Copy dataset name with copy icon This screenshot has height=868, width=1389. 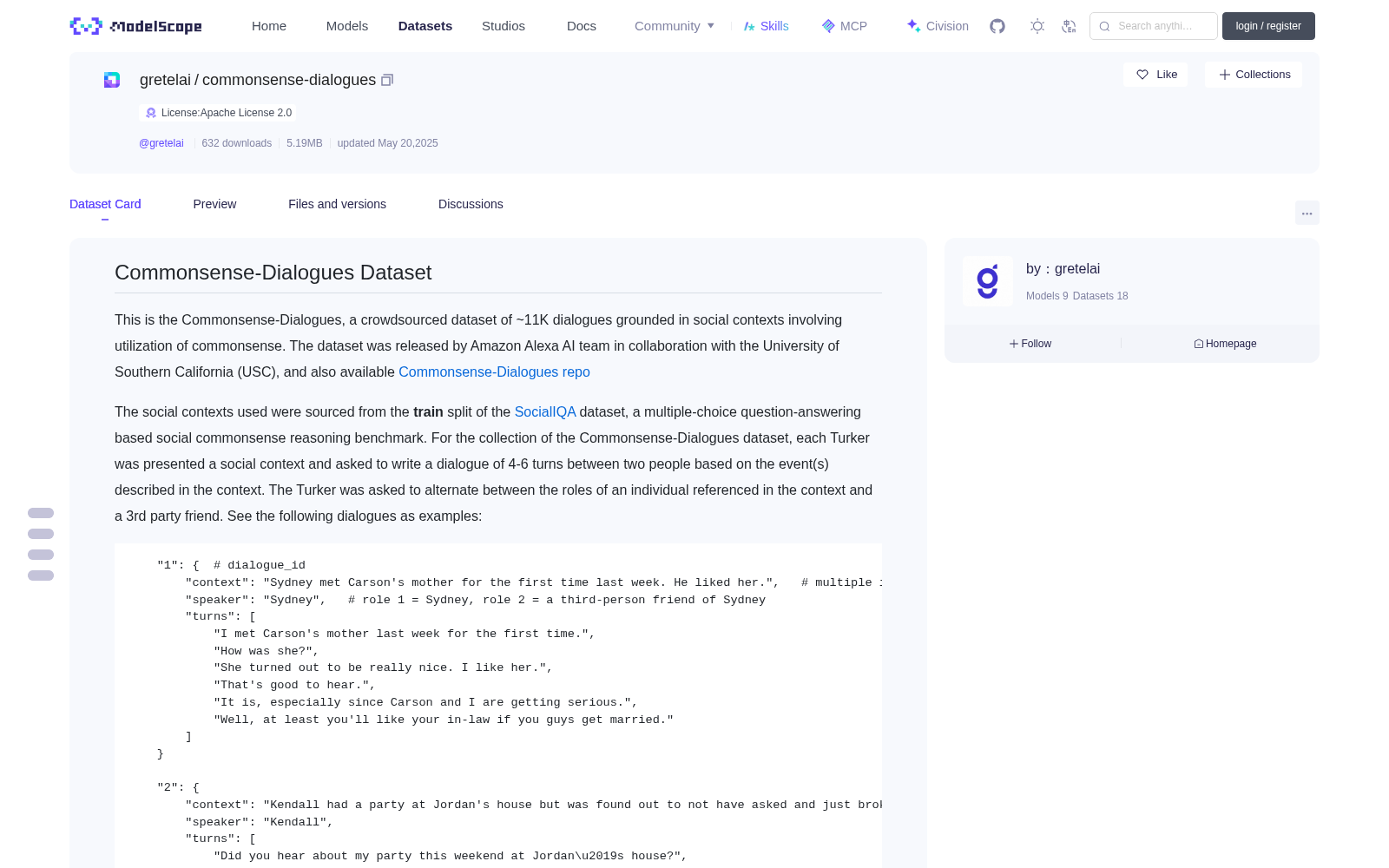(387, 80)
